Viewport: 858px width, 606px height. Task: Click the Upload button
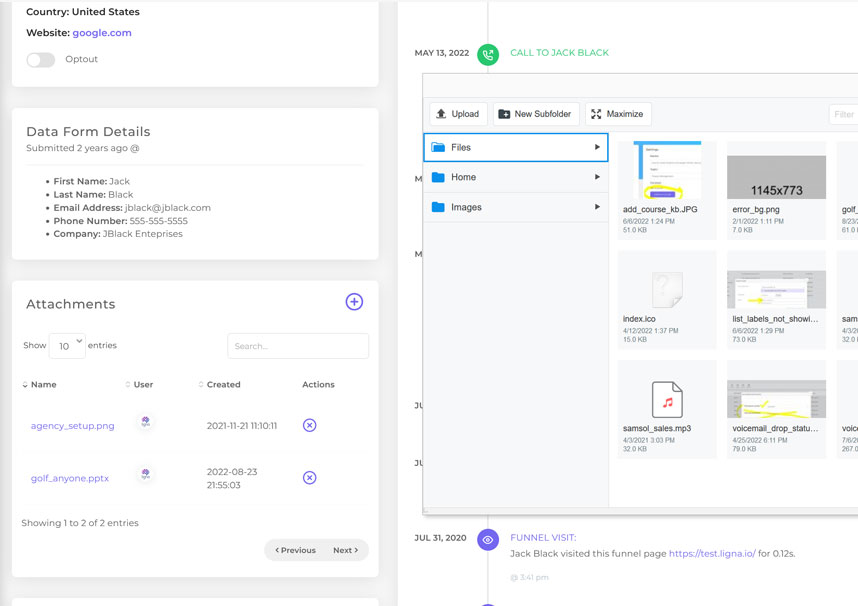tap(458, 114)
